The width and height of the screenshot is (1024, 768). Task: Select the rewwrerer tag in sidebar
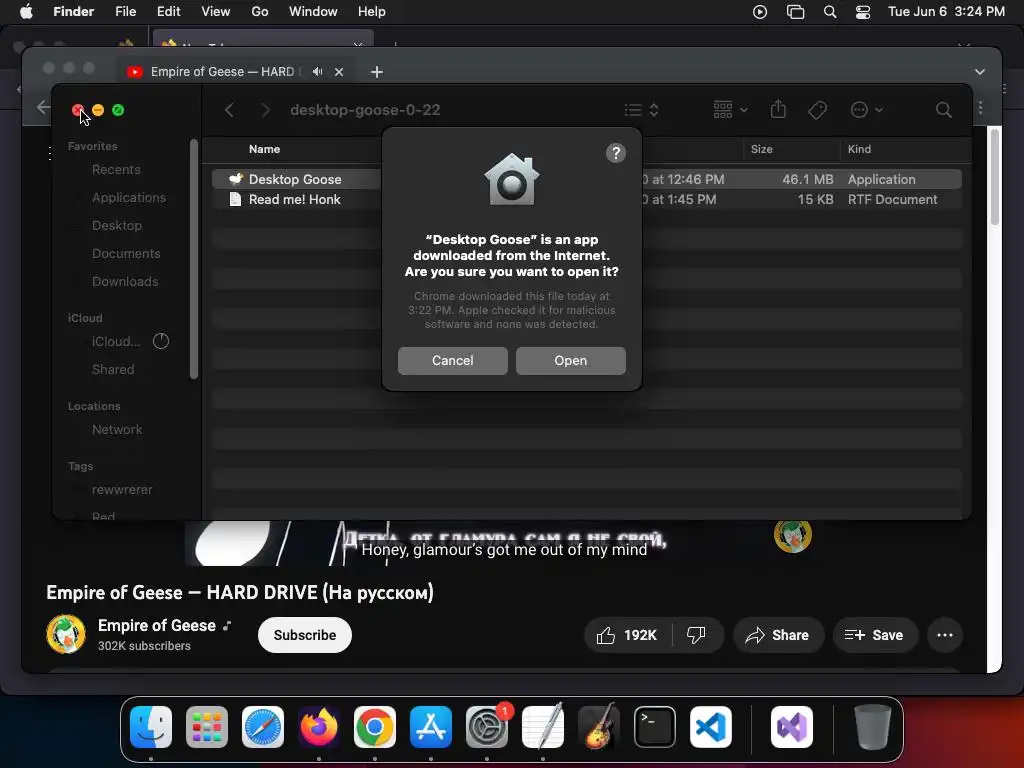121,490
